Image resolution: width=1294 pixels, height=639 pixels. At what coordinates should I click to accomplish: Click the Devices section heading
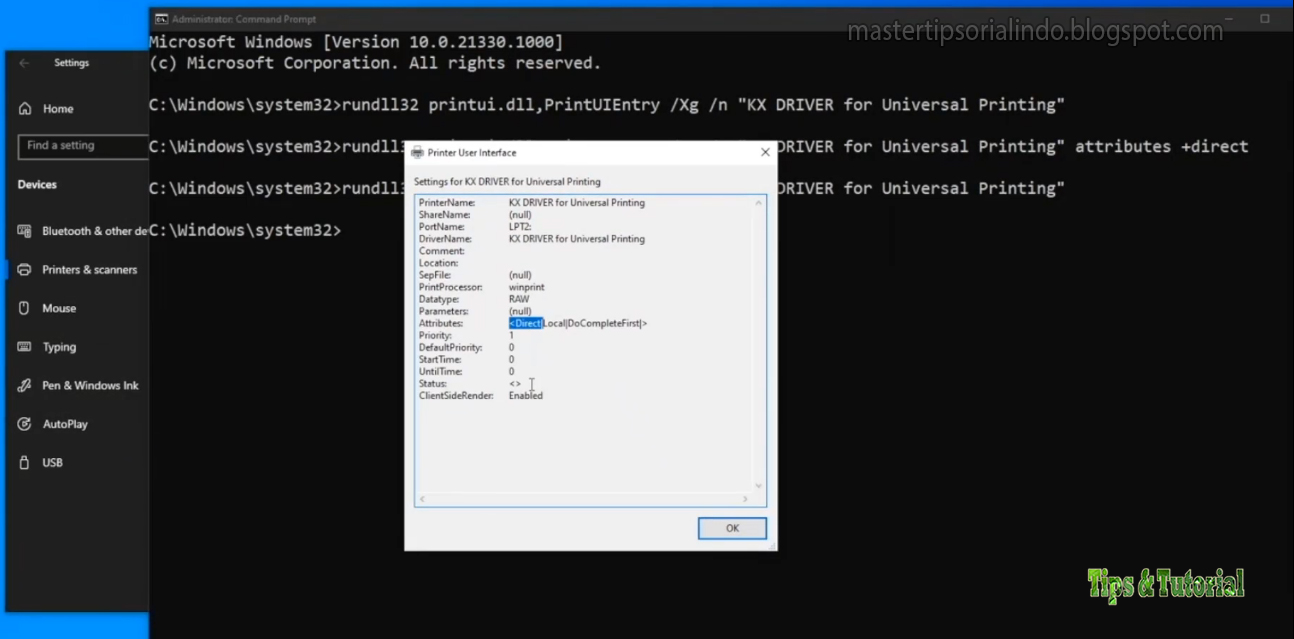(36, 184)
